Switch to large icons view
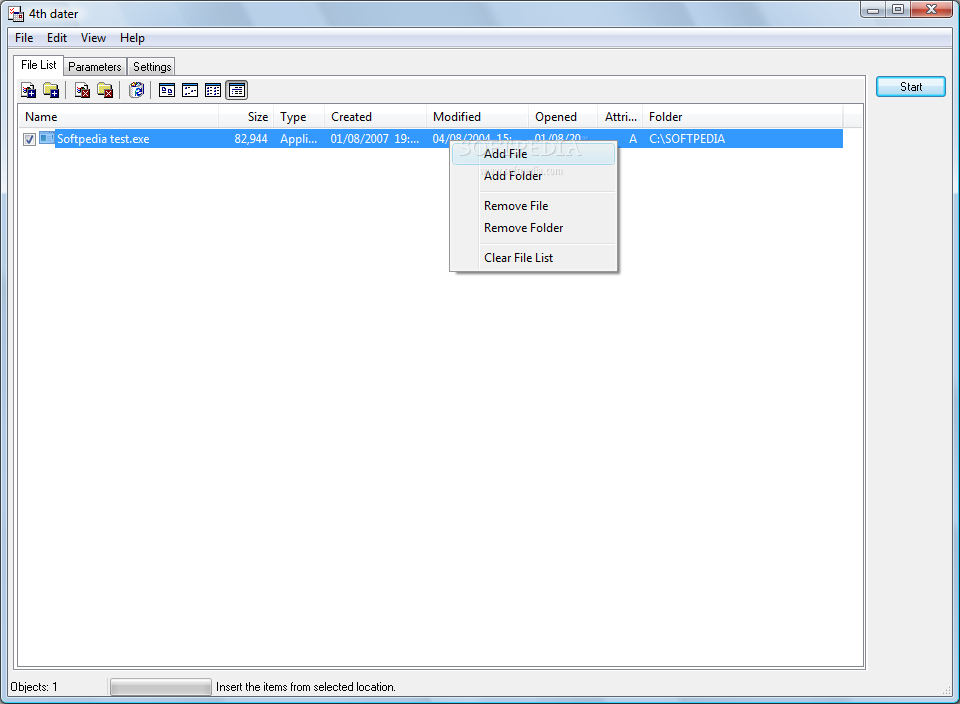This screenshot has width=960, height=704. (167, 91)
